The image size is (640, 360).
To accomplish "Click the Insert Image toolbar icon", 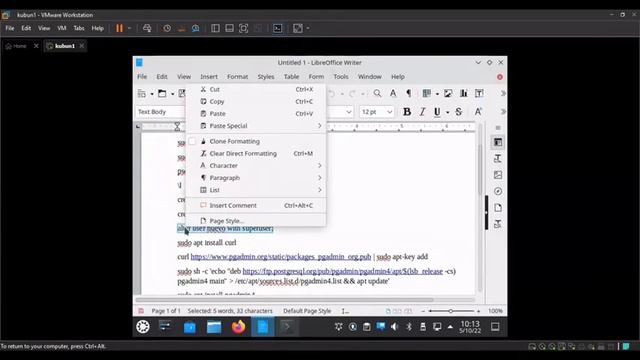I will [448, 93].
